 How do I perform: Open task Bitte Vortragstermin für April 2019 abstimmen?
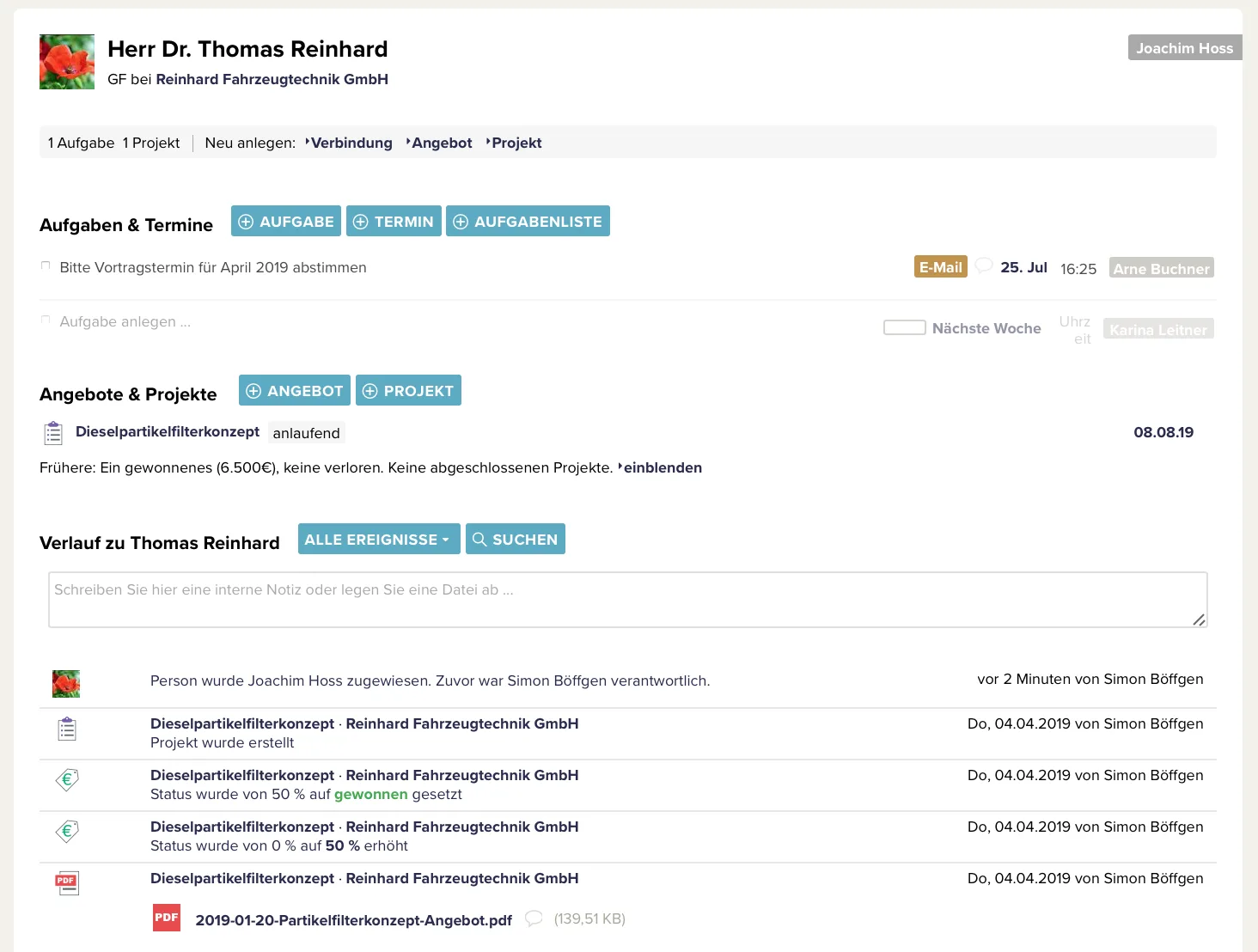213,267
